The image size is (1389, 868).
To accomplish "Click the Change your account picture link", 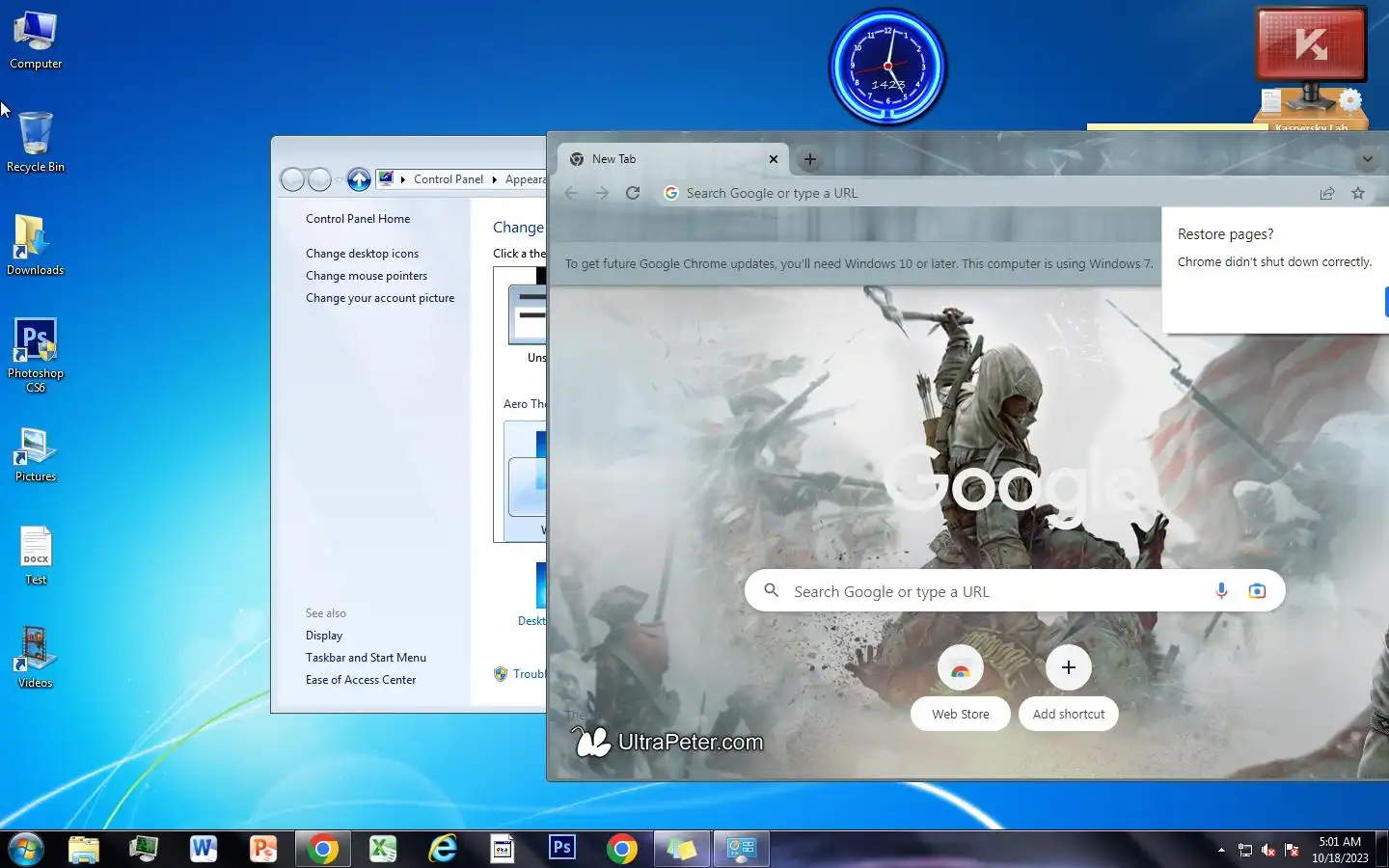I will 380,298.
